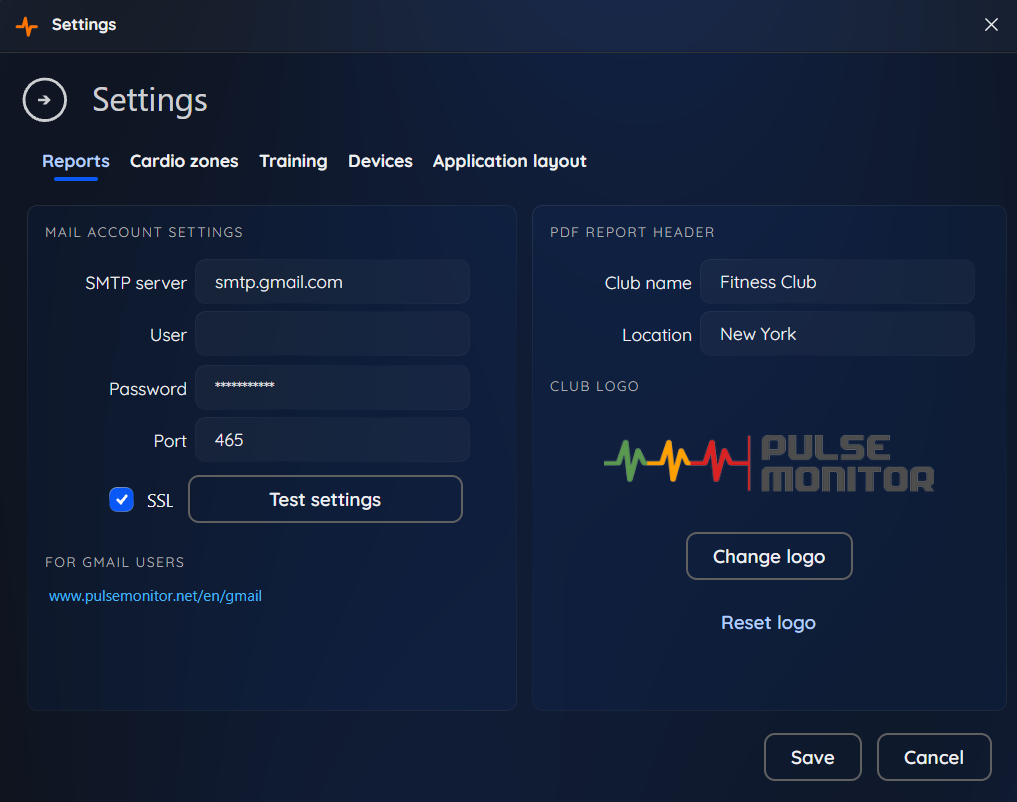Screen dimensions: 1017x802
Task: Close the Settings window
Action: tap(991, 25)
